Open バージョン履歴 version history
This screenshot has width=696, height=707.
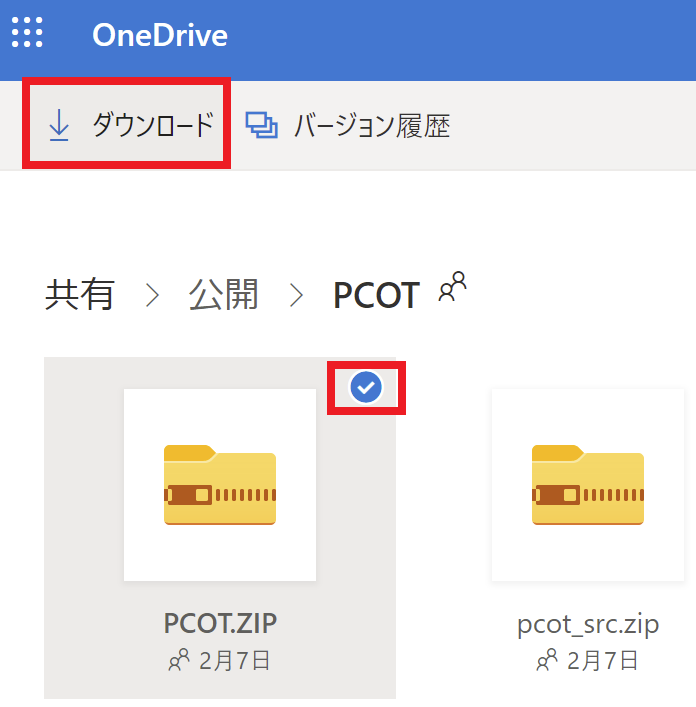348,125
